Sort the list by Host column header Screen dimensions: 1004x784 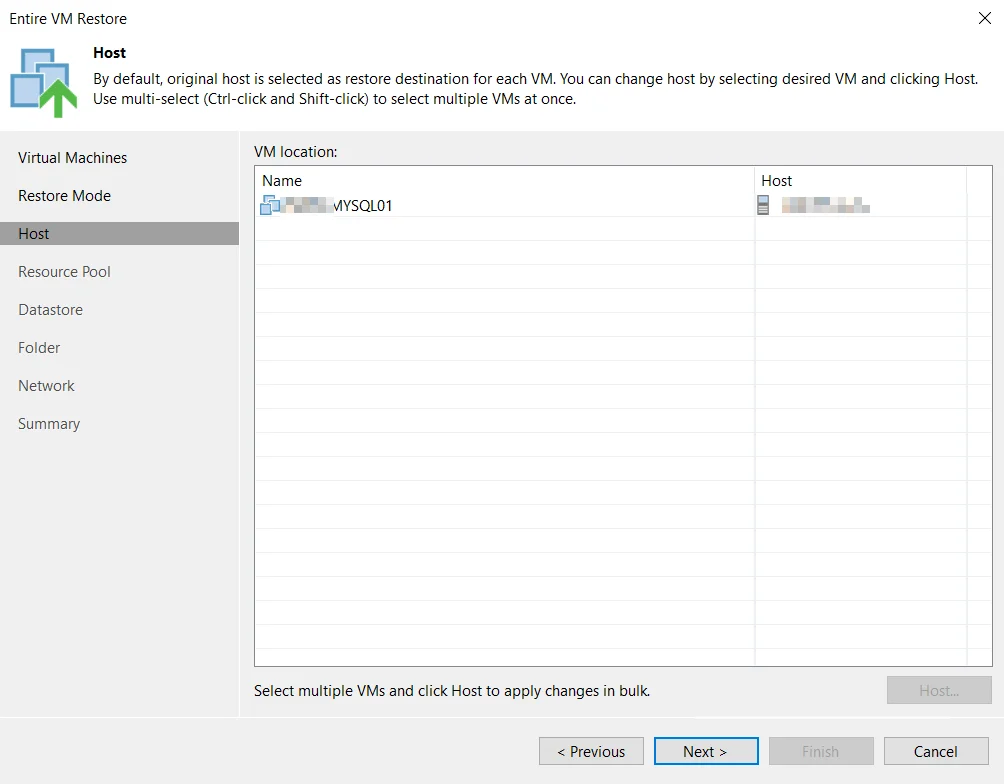[x=860, y=181]
